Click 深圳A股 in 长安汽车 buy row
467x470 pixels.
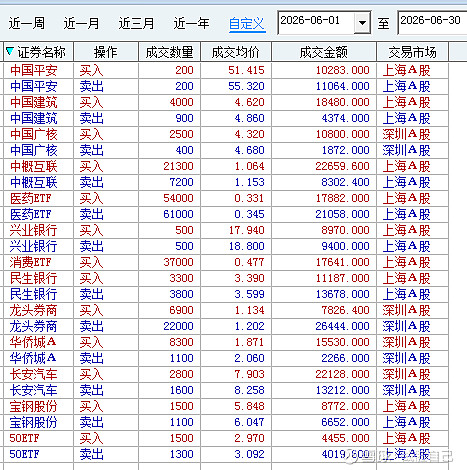[x=406, y=374]
